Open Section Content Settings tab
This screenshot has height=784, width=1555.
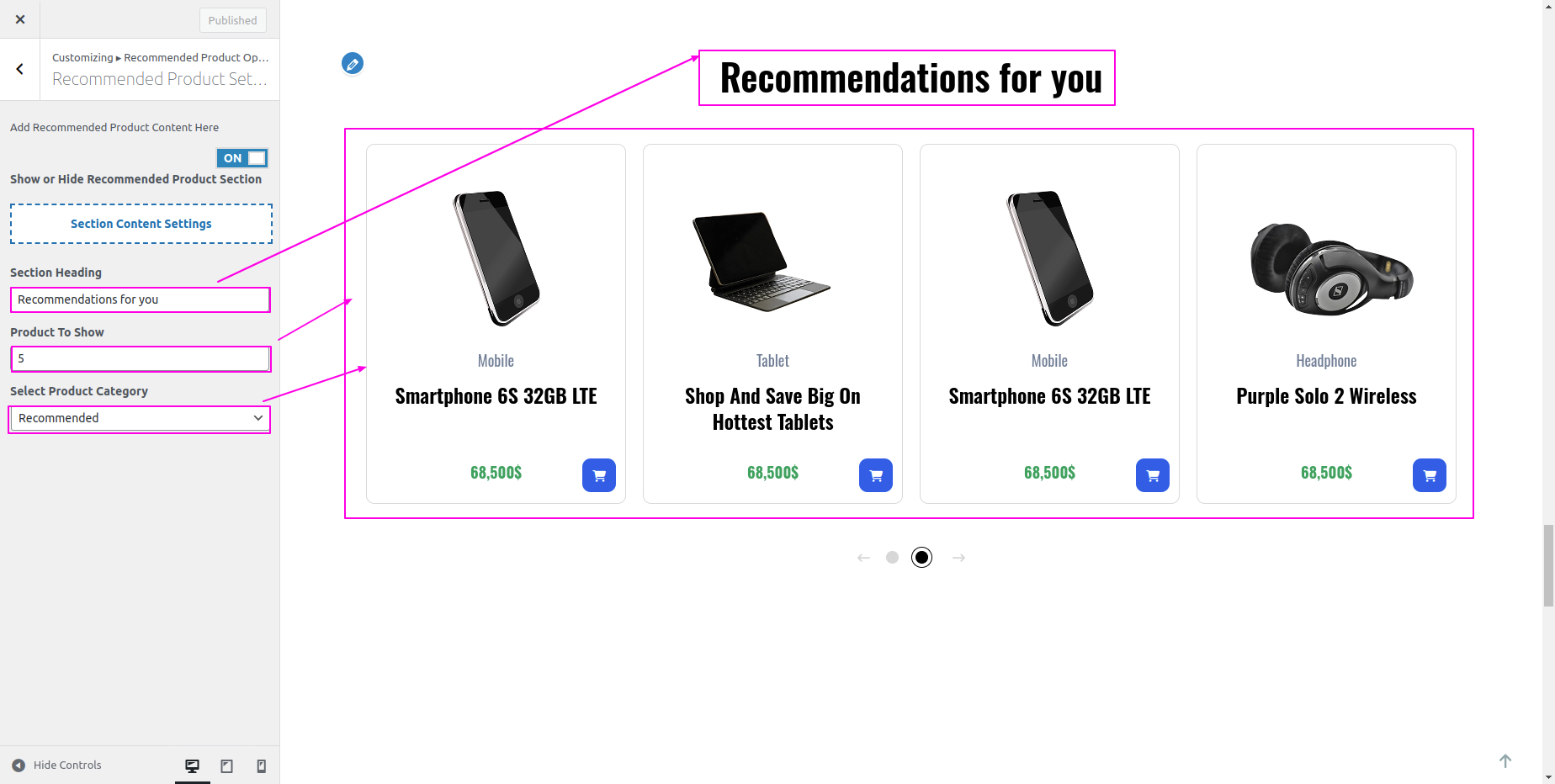coord(141,224)
